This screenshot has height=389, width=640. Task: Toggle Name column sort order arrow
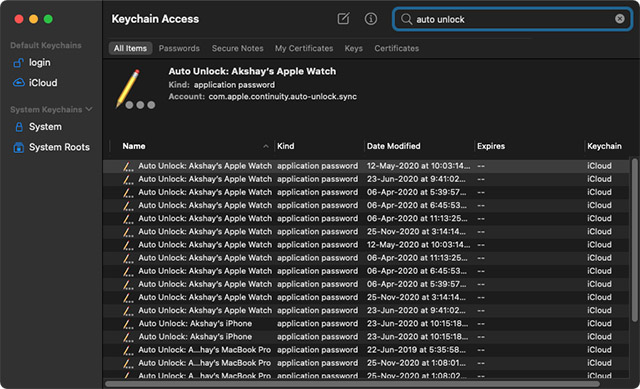266,146
